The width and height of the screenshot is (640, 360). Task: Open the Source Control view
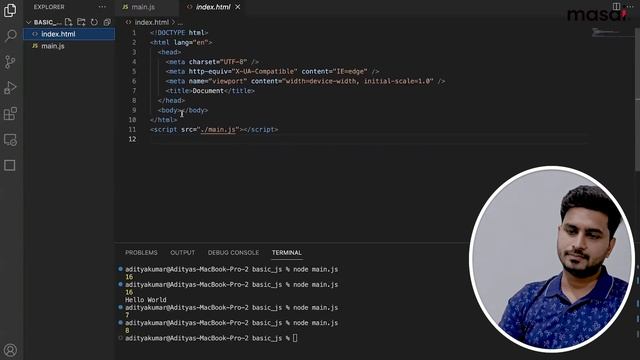pos(10,62)
